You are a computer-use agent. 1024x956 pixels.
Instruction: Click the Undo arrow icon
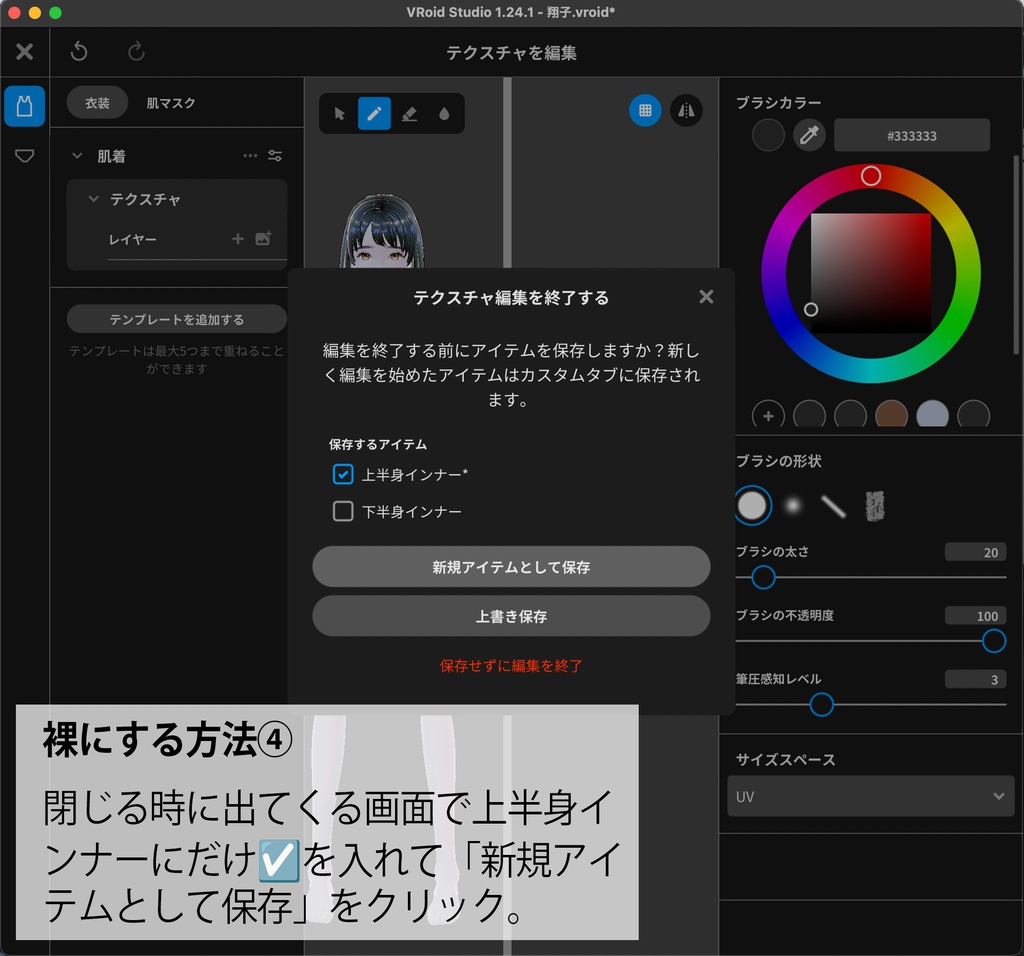[79, 51]
